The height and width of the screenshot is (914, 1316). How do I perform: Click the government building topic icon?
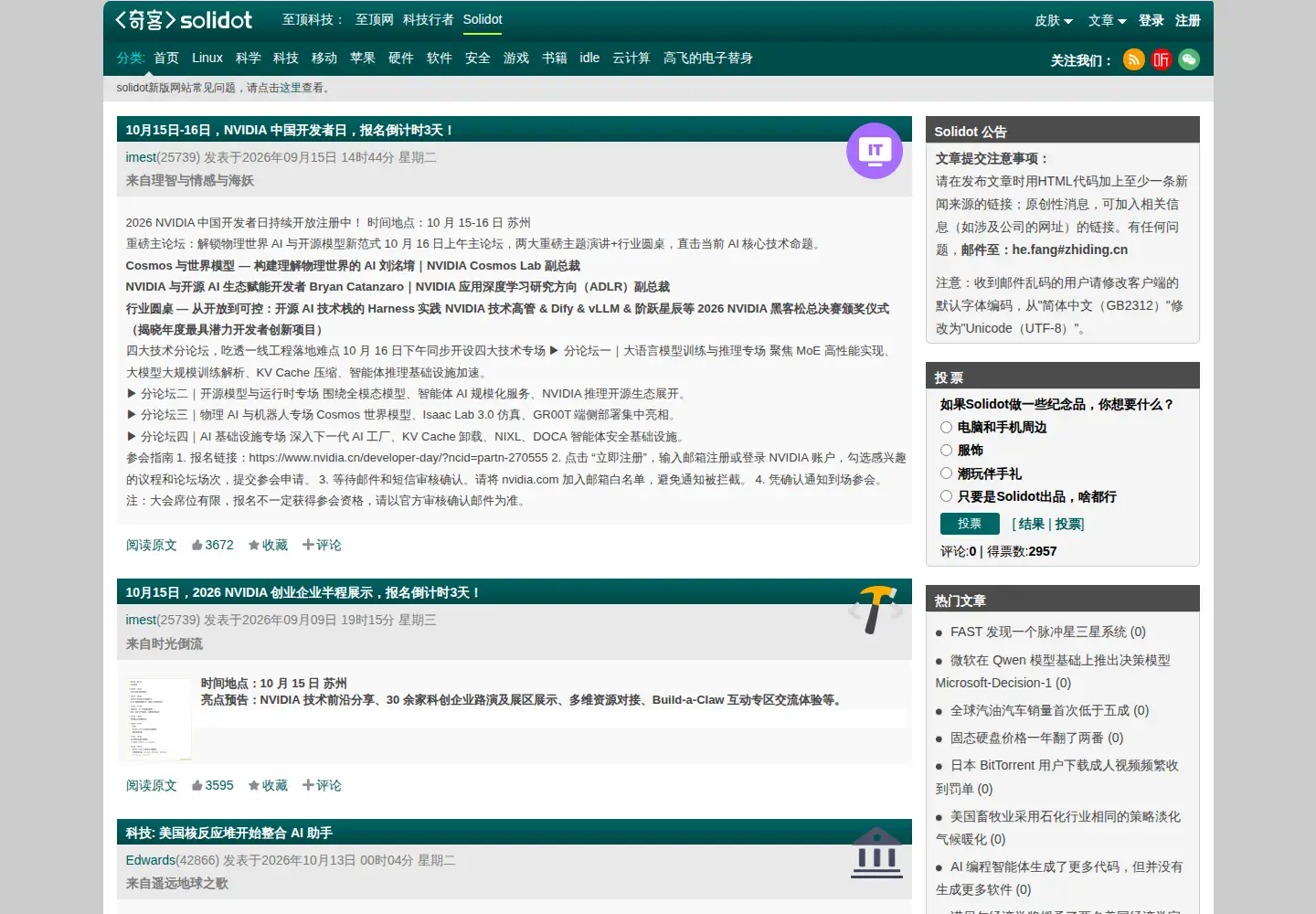click(876, 853)
